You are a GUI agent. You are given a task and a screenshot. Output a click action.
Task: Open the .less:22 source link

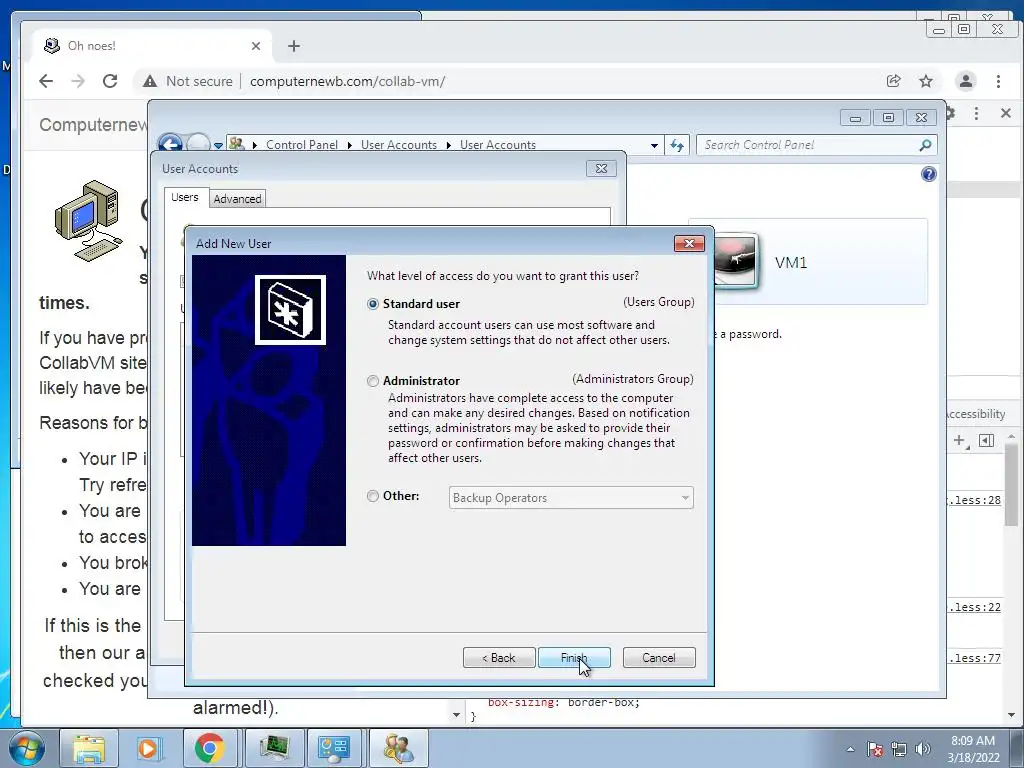[974, 607]
